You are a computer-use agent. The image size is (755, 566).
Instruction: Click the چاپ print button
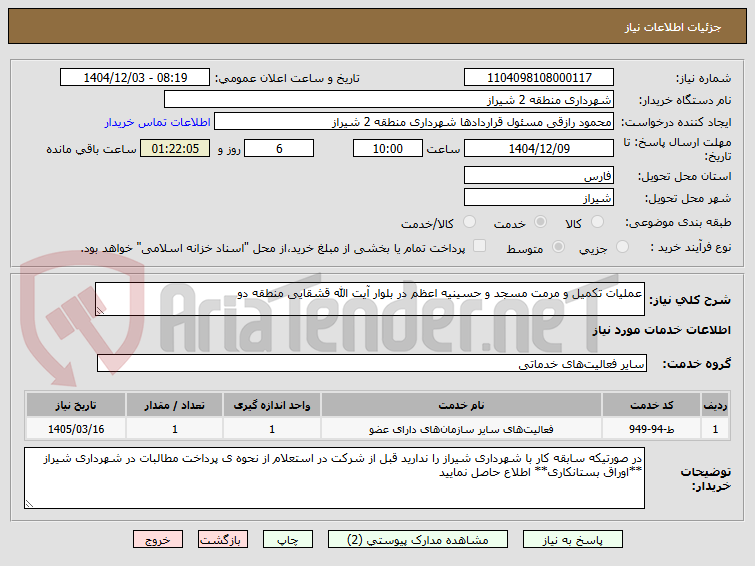point(287,540)
